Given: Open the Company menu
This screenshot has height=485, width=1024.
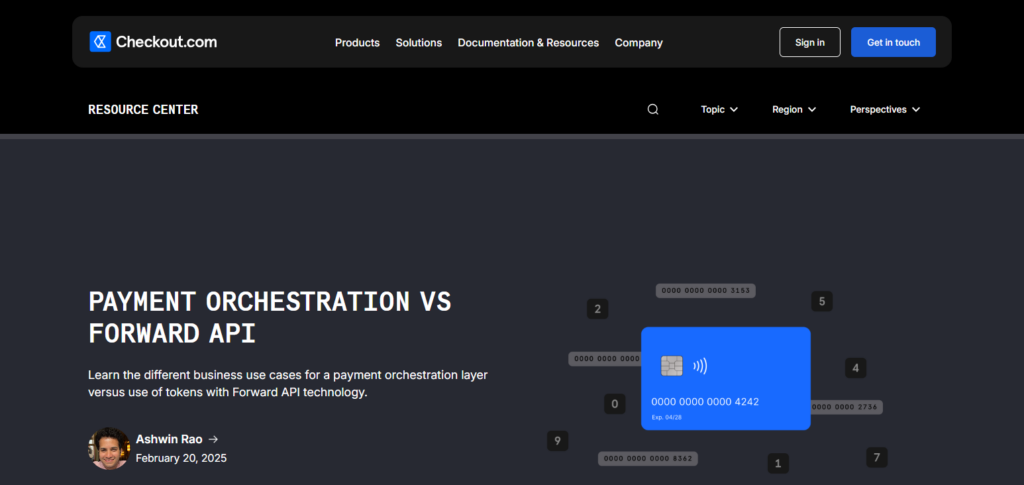Looking at the screenshot, I should 639,42.
